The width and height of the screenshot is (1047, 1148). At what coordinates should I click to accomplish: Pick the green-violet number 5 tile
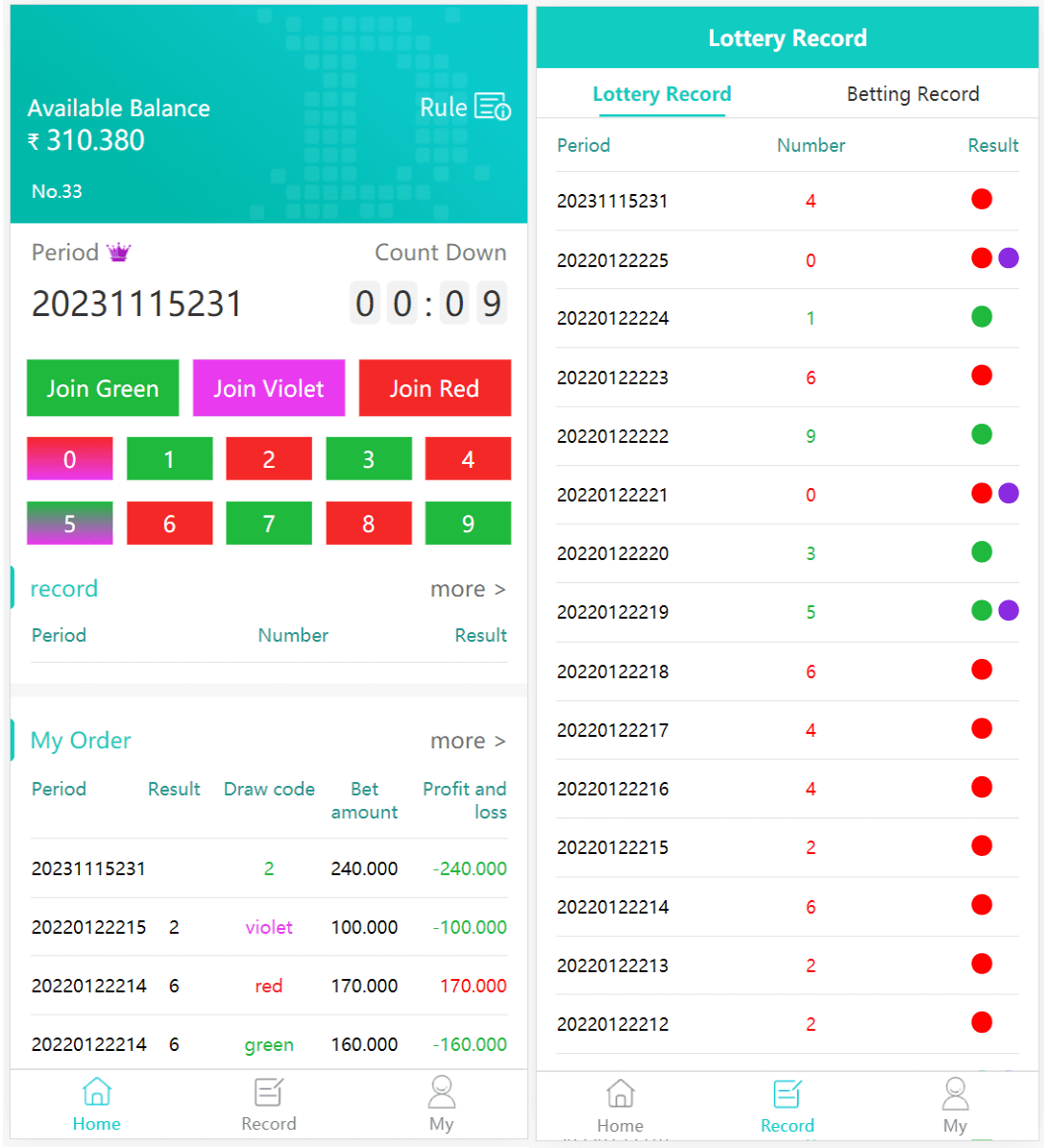coord(69,524)
